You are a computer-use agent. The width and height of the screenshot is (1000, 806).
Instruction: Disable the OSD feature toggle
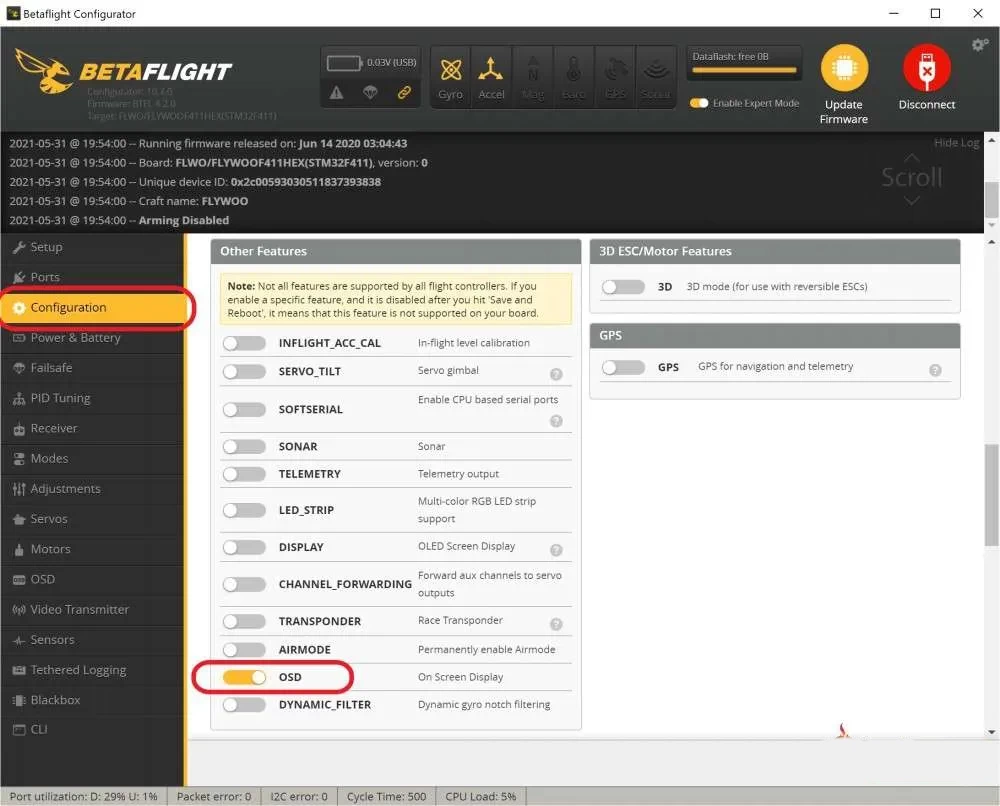tap(244, 677)
